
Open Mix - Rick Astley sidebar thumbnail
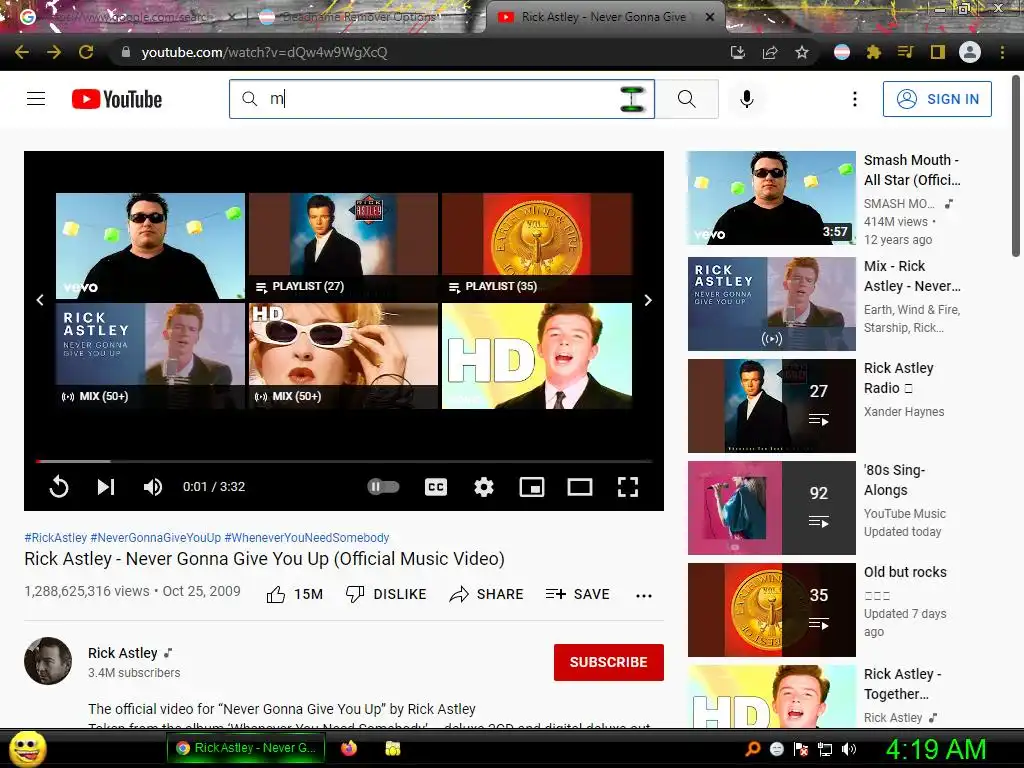771,304
